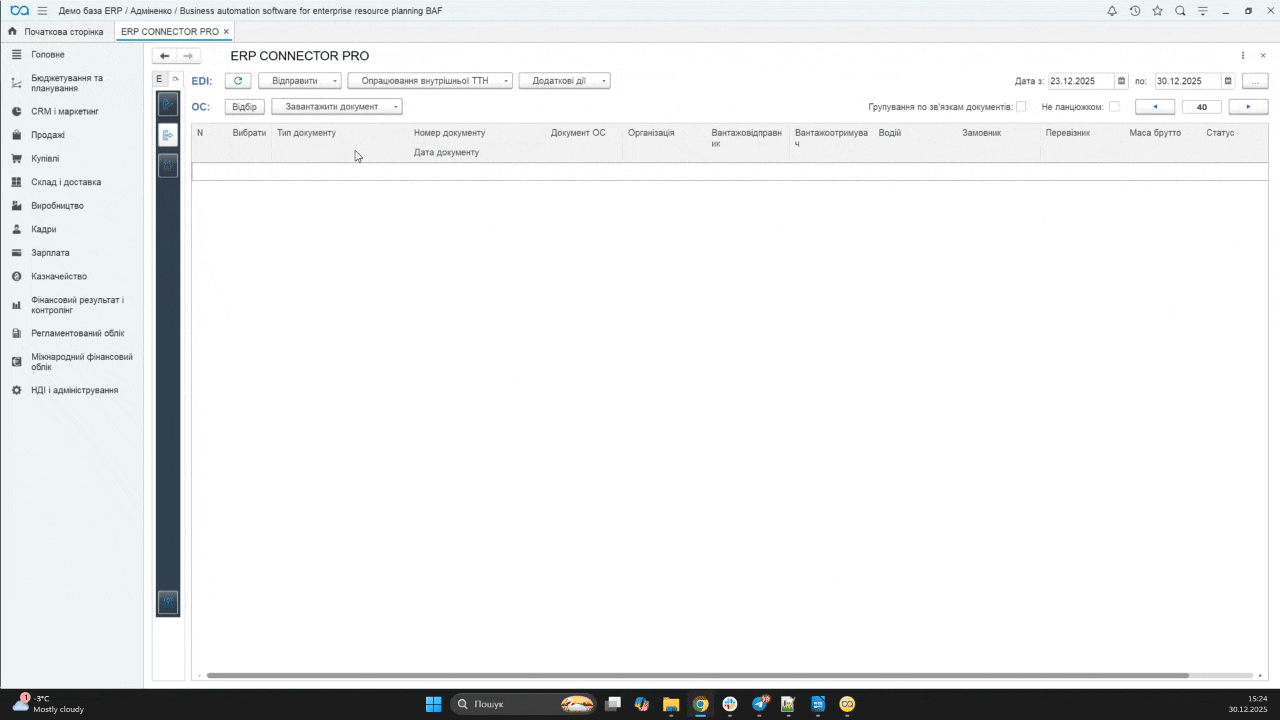Click the horizontal scrollbar of the table

(697, 676)
